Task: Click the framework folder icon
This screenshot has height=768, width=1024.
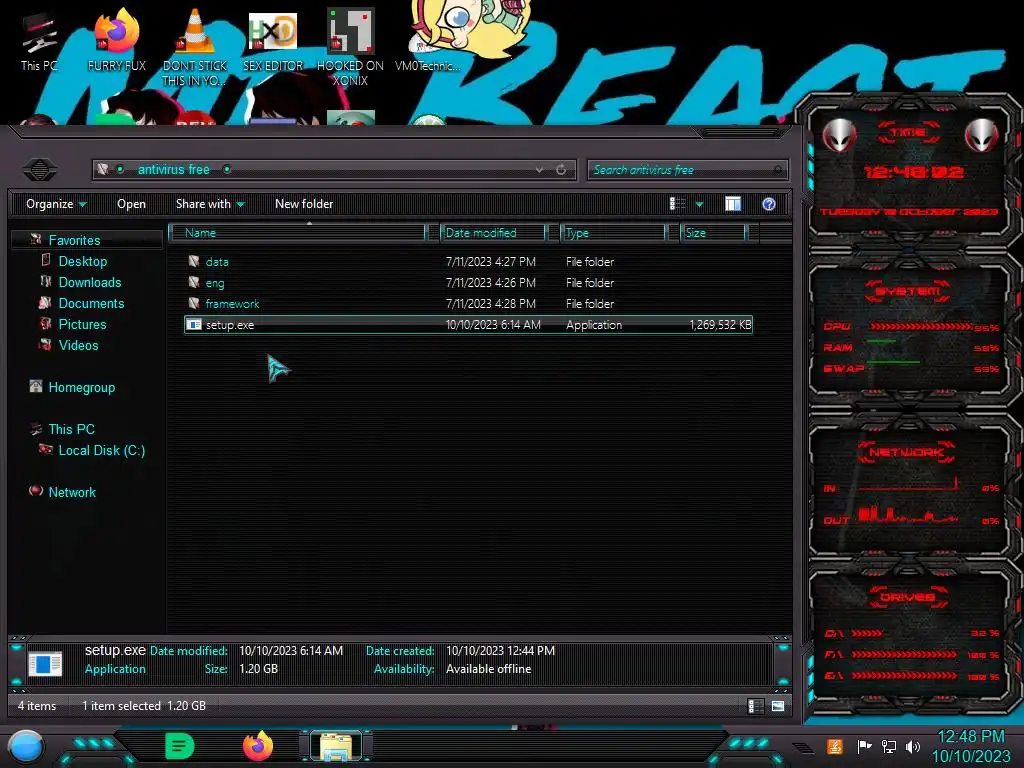Action: point(194,303)
